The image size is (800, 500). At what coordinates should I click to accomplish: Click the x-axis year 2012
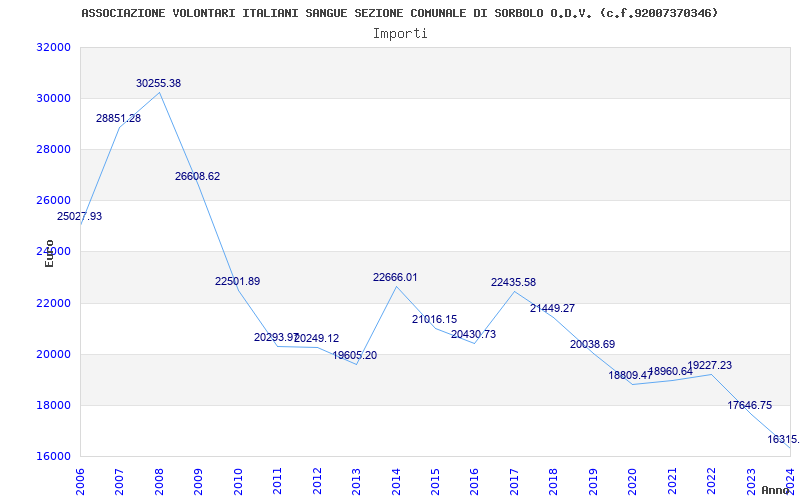[317, 481]
